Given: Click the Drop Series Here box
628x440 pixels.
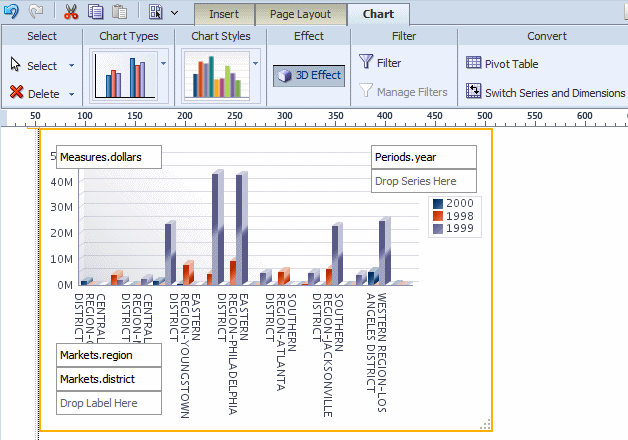Looking at the screenshot, I should pos(424,181).
